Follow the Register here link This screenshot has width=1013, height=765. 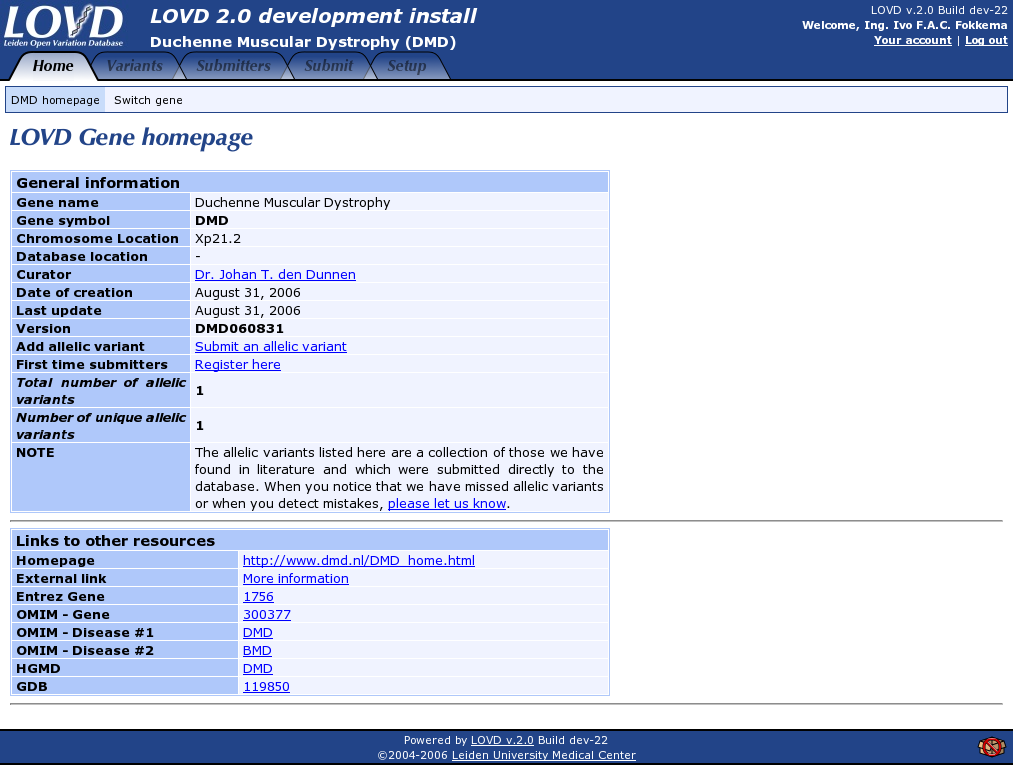pos(238,364)
